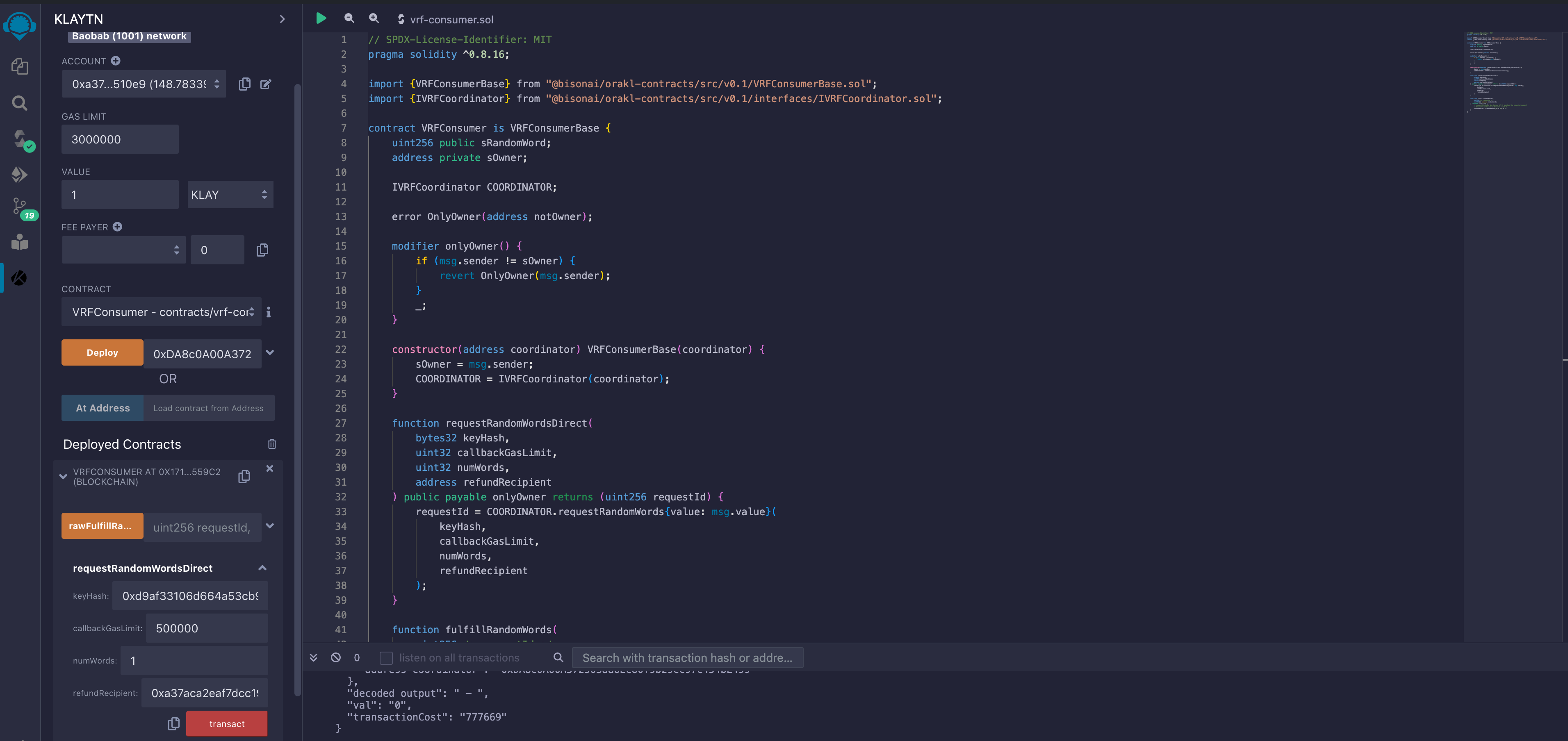Open the Solidity compiler plugin icon
The height and width of the screenshot is (741, 1568).
click(x=21, y=139)
